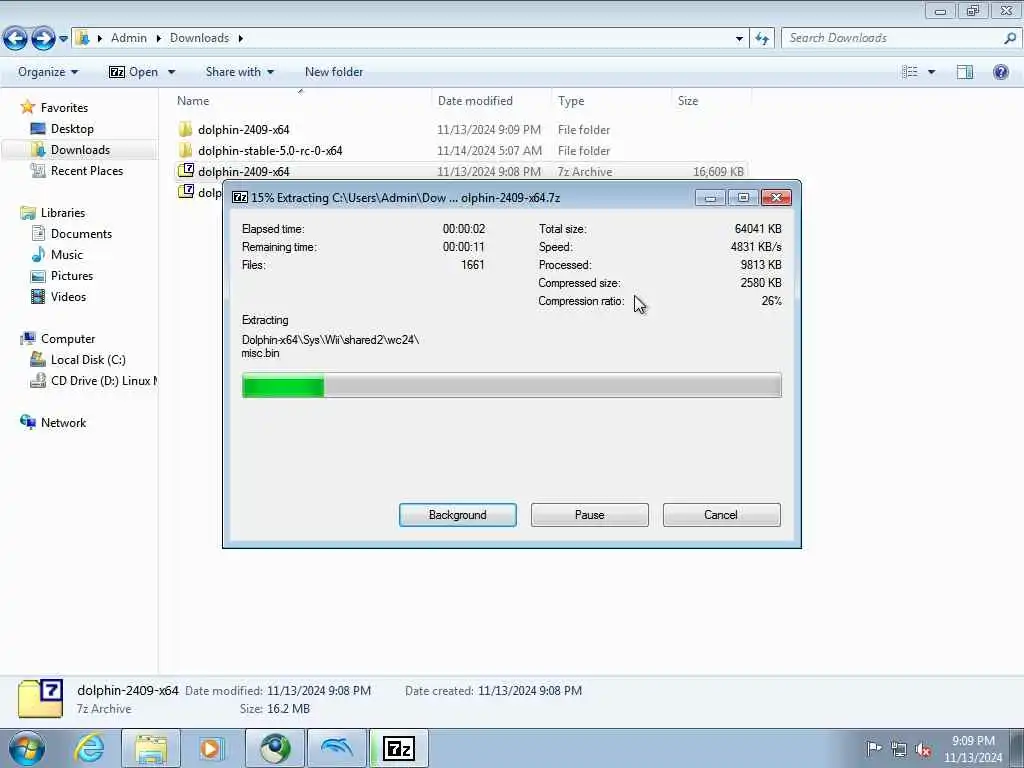1024x768 pixels.
Task: Click the muted volume tray icon
Action: (923, 750)
